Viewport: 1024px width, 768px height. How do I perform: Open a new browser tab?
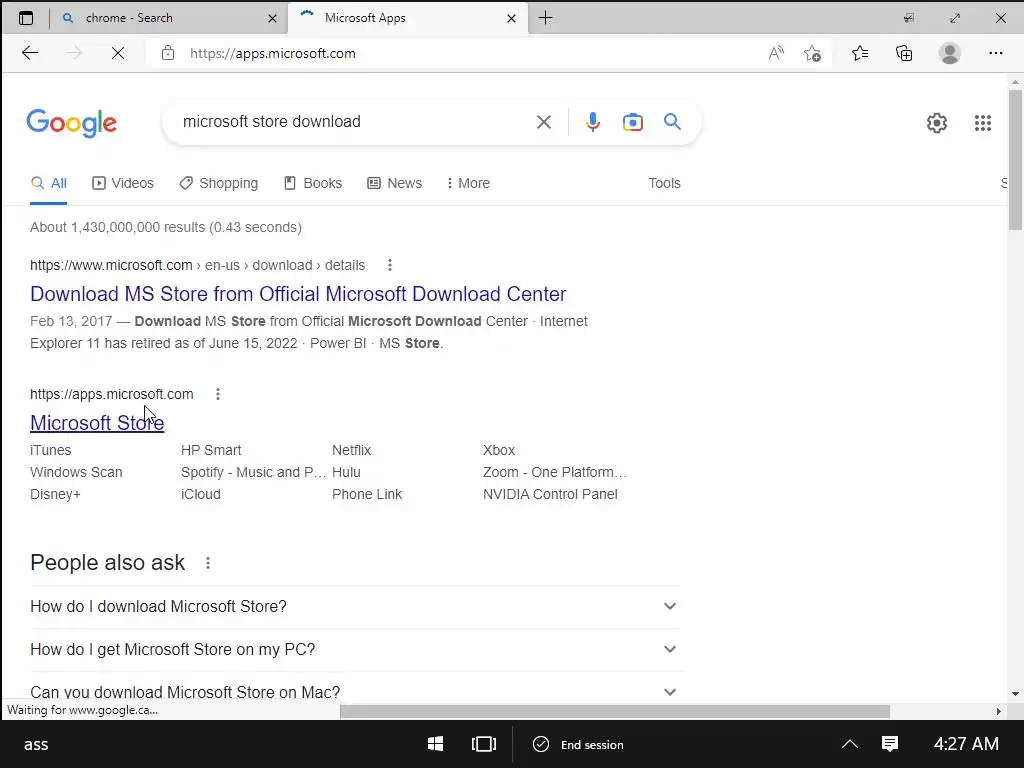[x=545, y=18]
